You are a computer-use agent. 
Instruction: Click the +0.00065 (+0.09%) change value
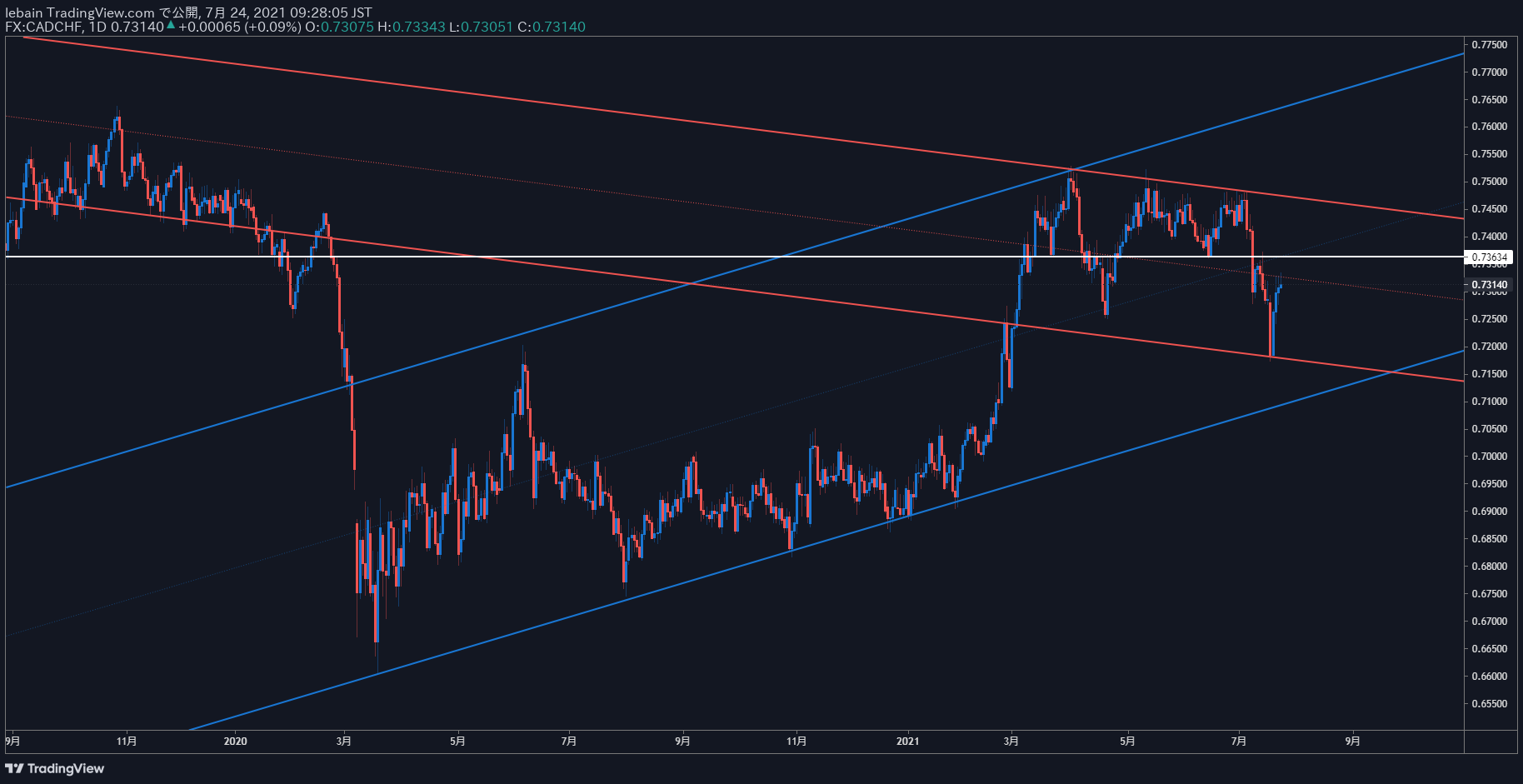(240, 27)
